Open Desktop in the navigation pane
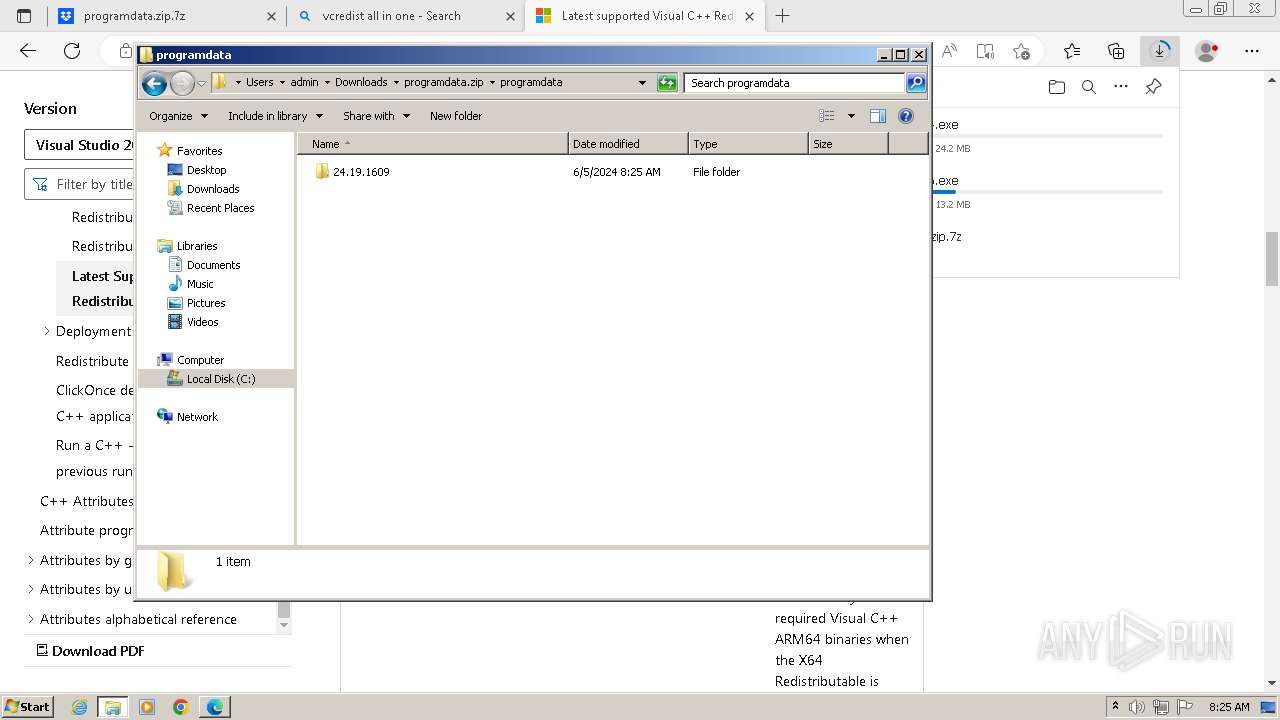Viewport: 1280px width, 720px height. click(x=206, y=170)
